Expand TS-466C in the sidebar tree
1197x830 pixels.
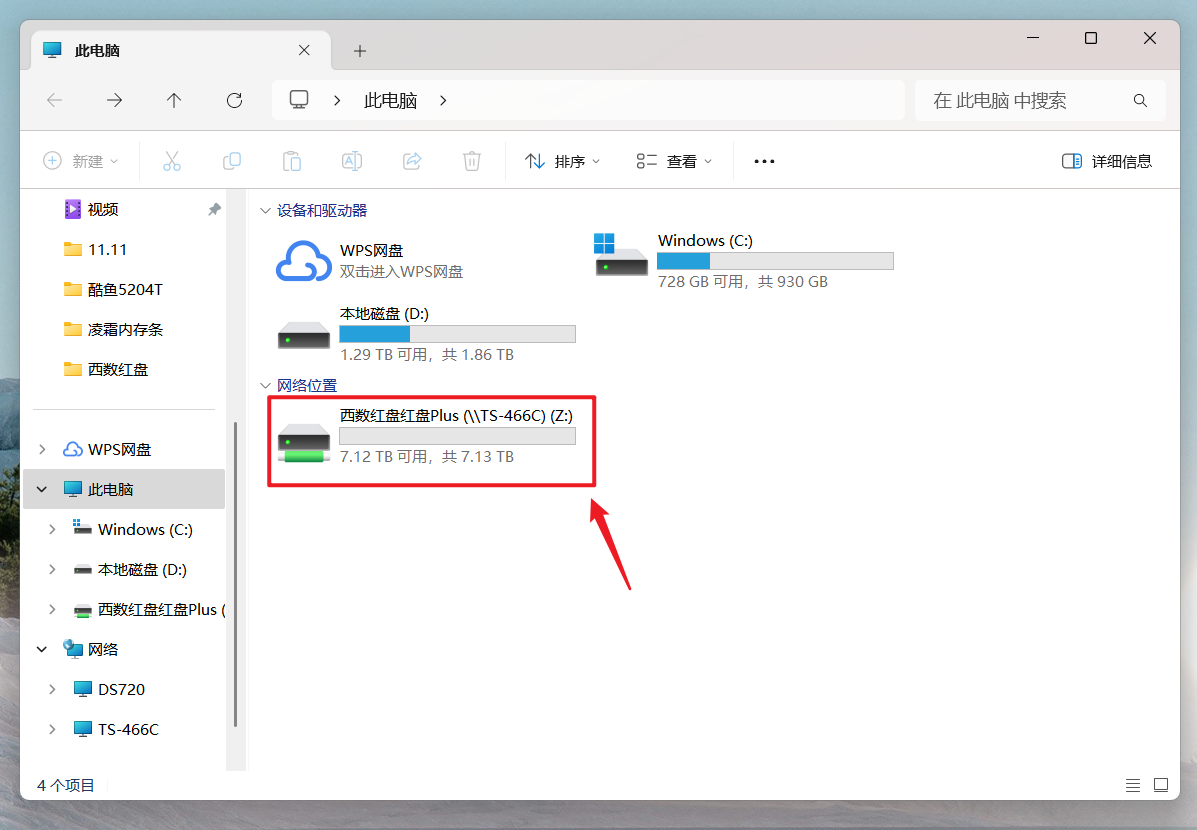point(52,729)
